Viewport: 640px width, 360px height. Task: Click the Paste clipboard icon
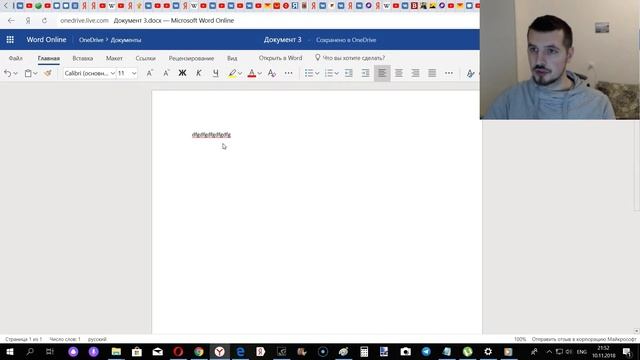click(x=28, y=73)
